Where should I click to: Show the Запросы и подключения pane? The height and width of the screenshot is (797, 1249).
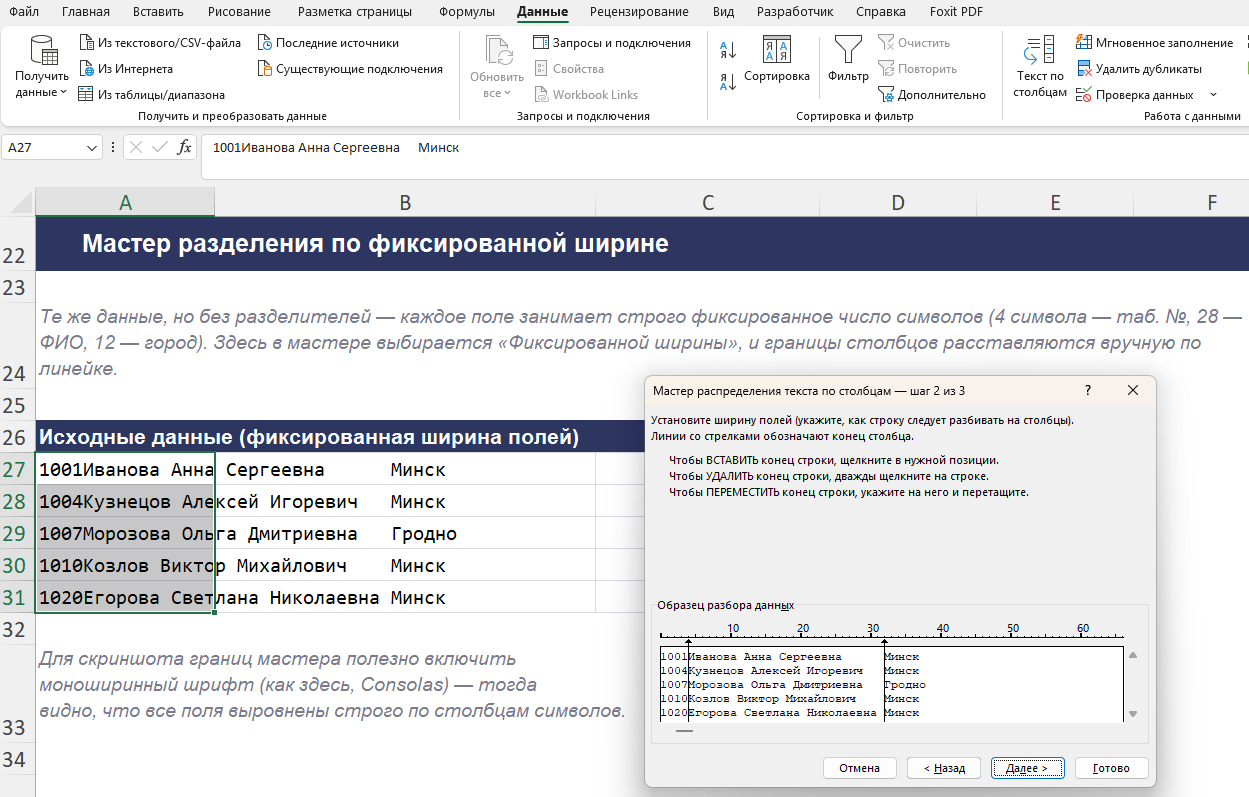pyautogui.click(x=611, y=43)
